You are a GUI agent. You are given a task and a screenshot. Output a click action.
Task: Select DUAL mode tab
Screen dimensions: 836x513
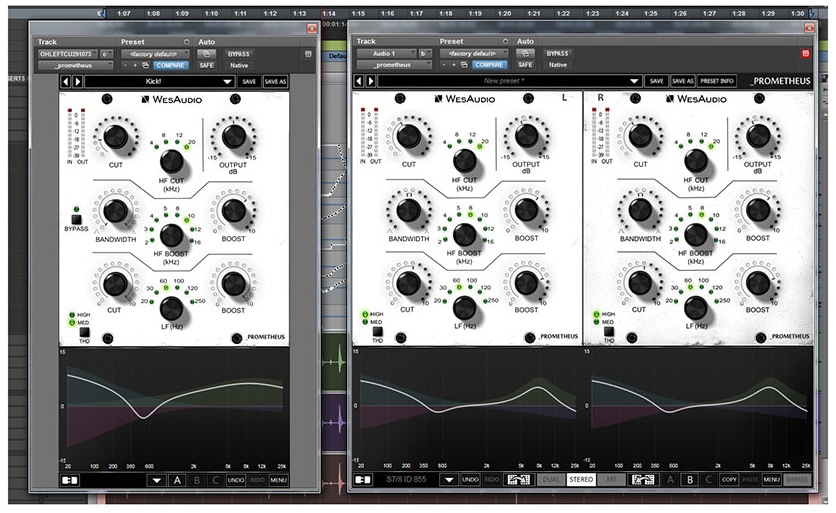pyautogui.click(x=551, y=479)
